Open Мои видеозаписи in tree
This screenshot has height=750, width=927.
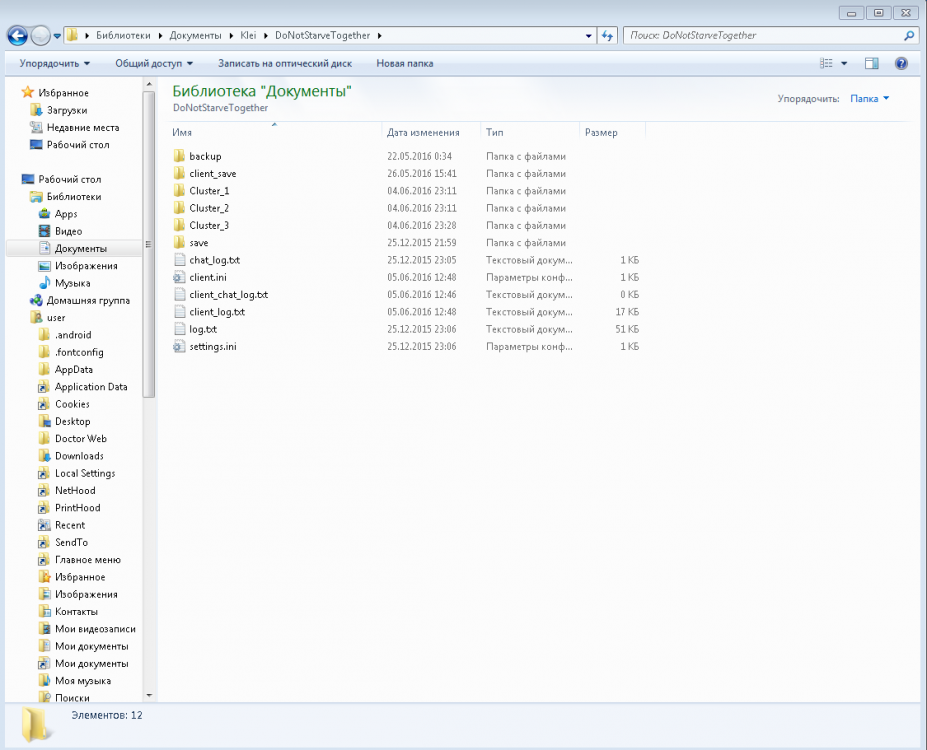pos(87,629)
